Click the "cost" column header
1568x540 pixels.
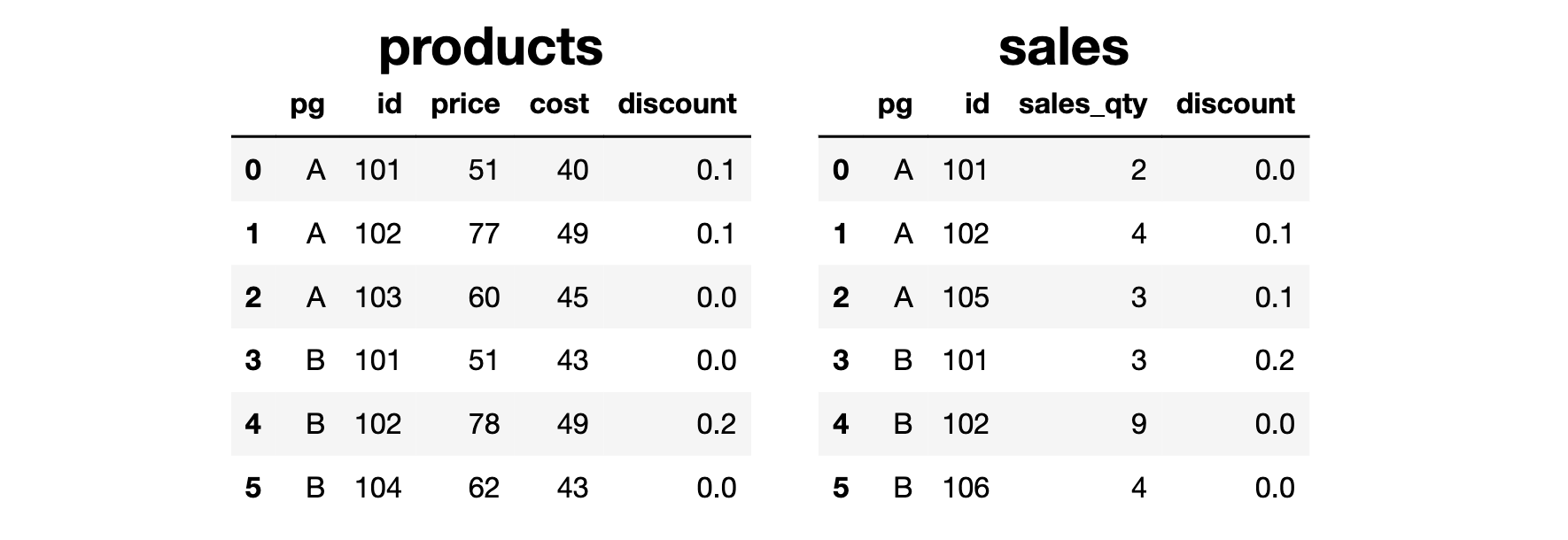(x=559, y=104)
